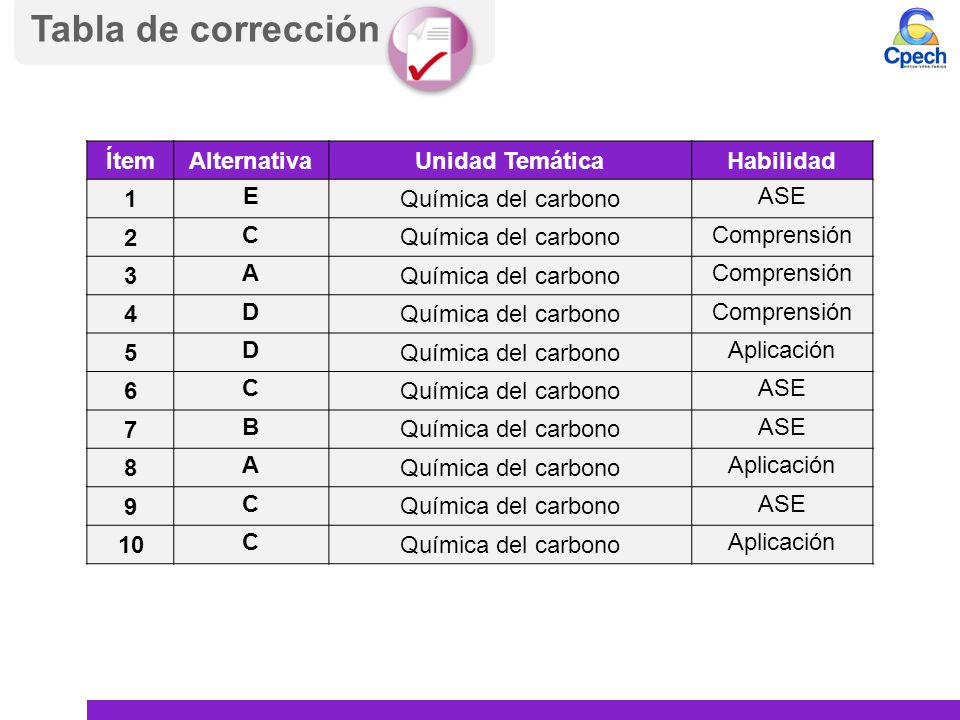Viewport: 960px width, 720px height.
Task: Click the Habilidad column header
Action: click(x=782, y=160)
